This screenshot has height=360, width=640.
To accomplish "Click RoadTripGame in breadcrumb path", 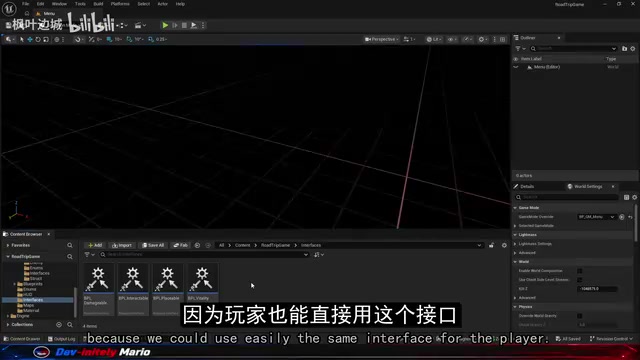I will pos(275,245).
